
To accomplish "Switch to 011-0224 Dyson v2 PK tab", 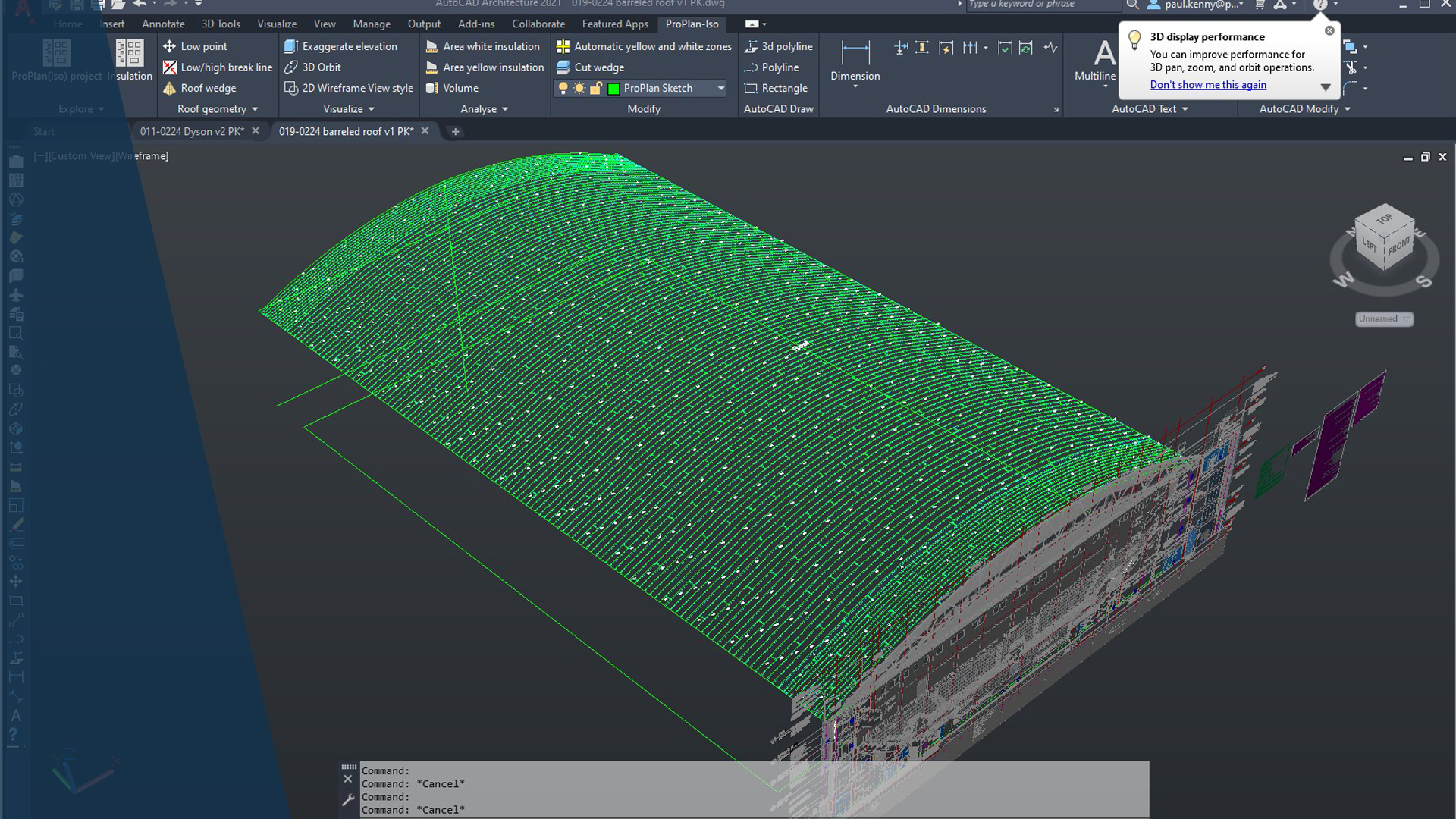I will click(192, 131).
